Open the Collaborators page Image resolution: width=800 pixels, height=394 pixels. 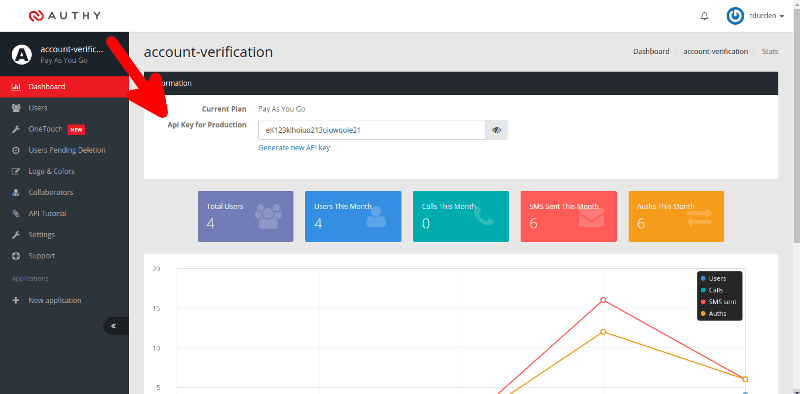click(x=64, y=192)
